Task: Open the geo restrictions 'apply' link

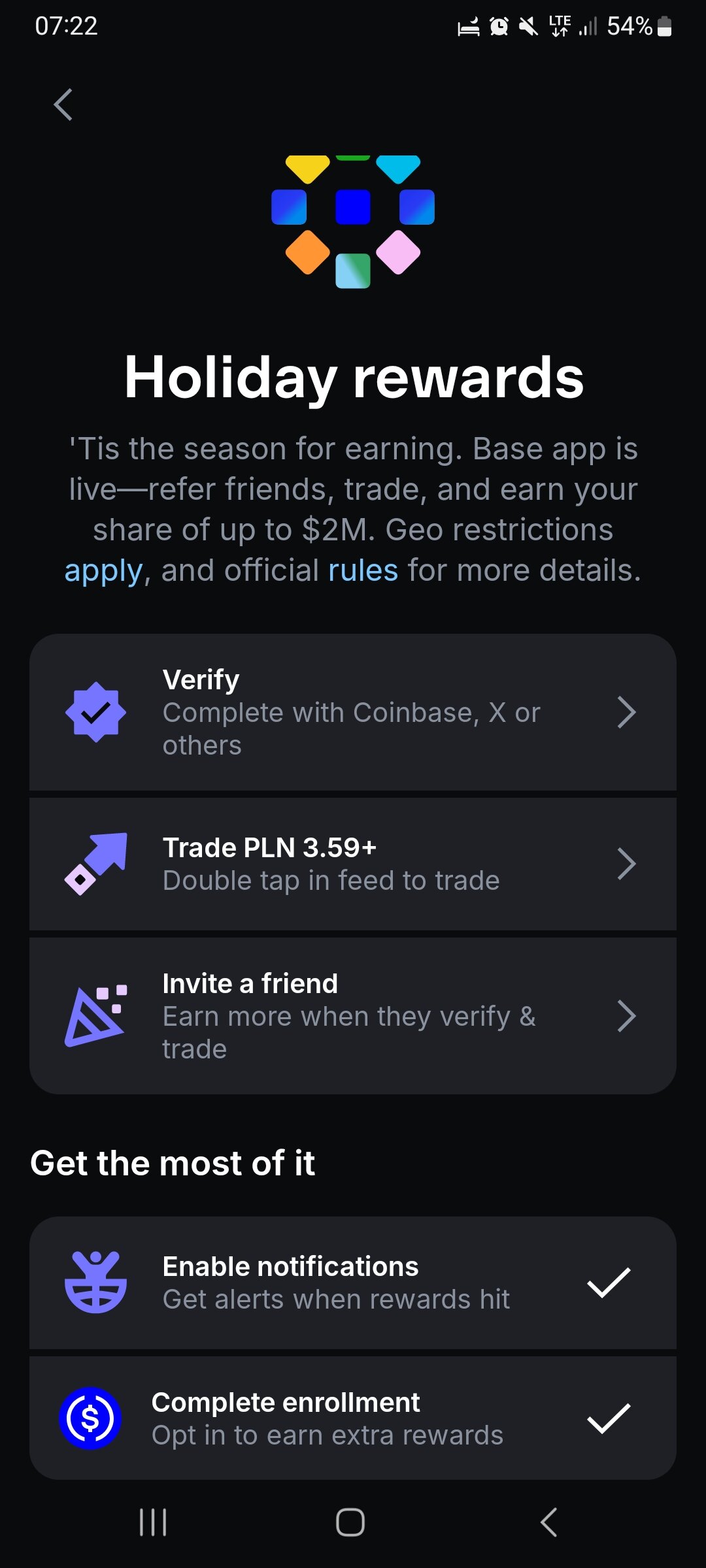Action: (103, 571)
